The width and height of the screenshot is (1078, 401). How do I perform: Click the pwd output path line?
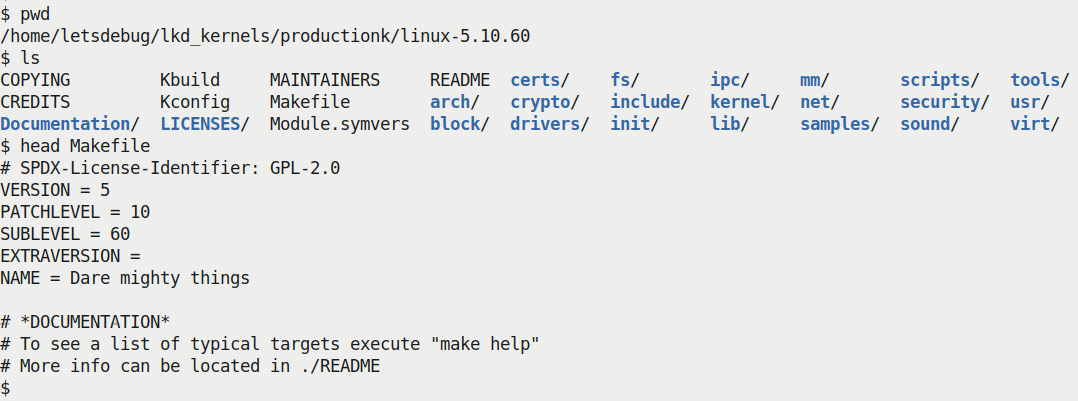(265, 36)
